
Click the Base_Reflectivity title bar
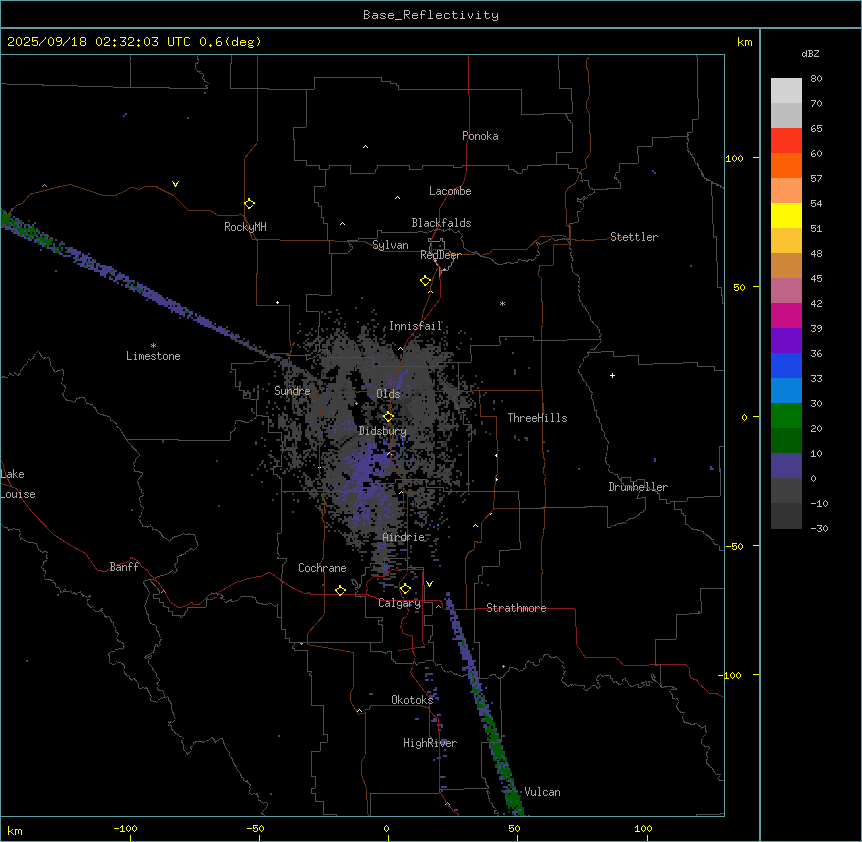430,15
